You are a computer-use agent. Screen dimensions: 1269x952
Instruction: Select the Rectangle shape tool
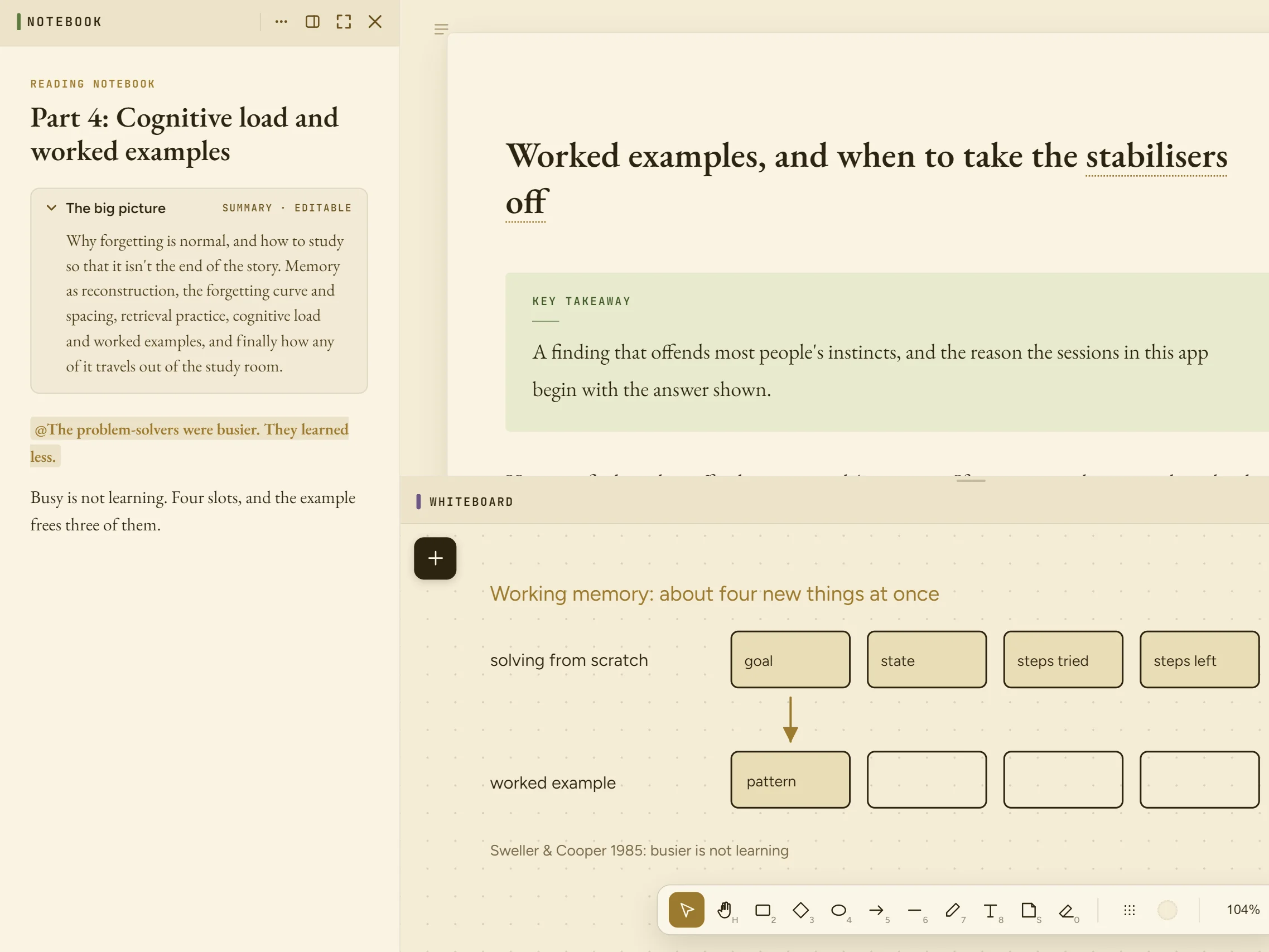point(763,910)
